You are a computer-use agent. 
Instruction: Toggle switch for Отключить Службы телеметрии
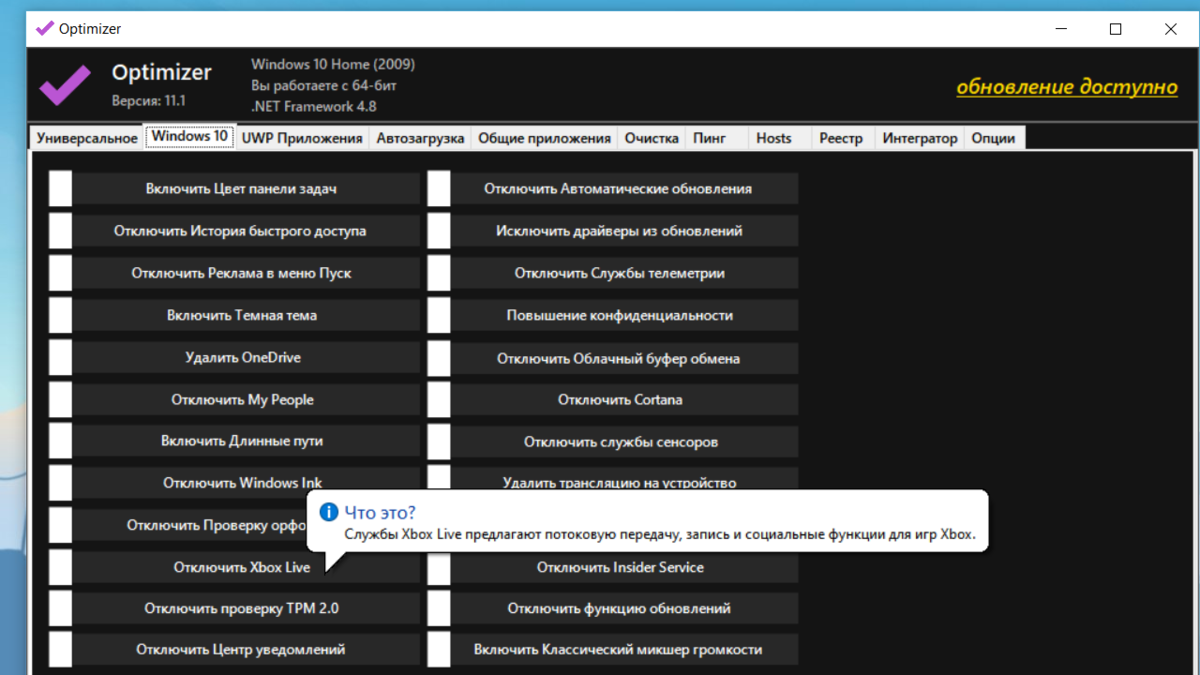tap(439, 273)
